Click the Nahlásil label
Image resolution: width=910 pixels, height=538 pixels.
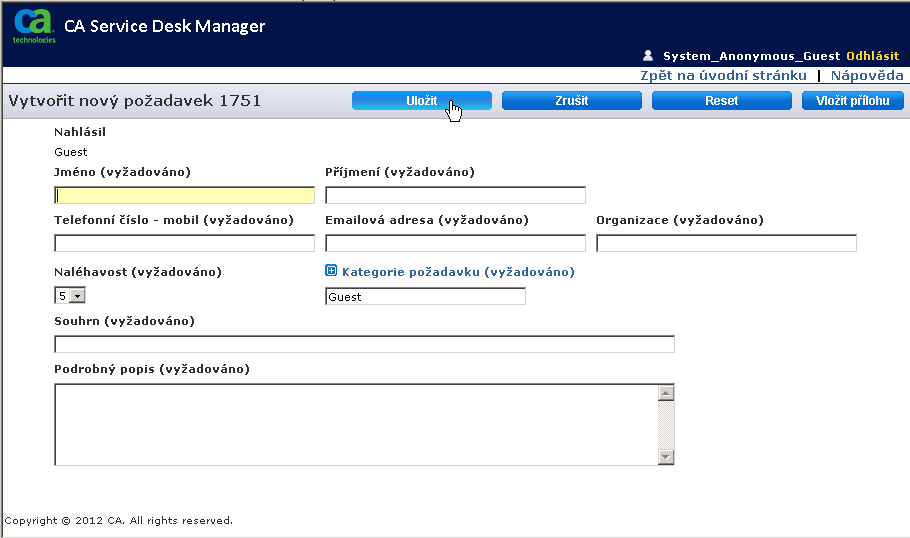click(80, 132)
